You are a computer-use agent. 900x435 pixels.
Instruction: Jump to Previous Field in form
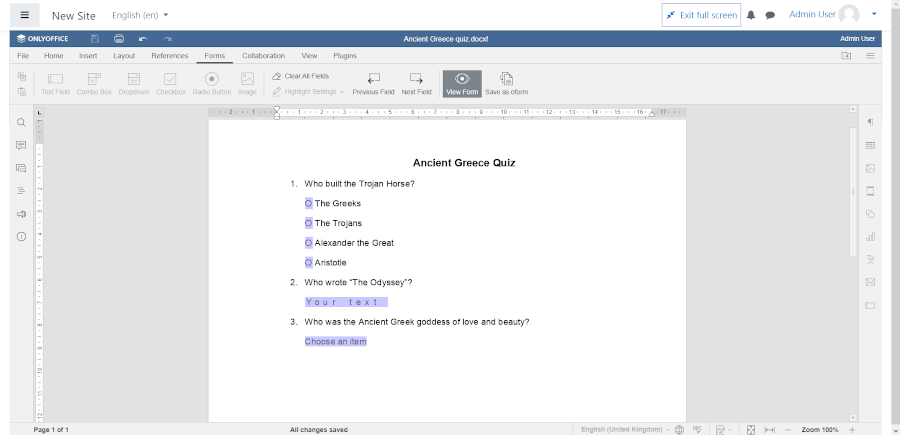pyautogui.click(x=373, y=82)
